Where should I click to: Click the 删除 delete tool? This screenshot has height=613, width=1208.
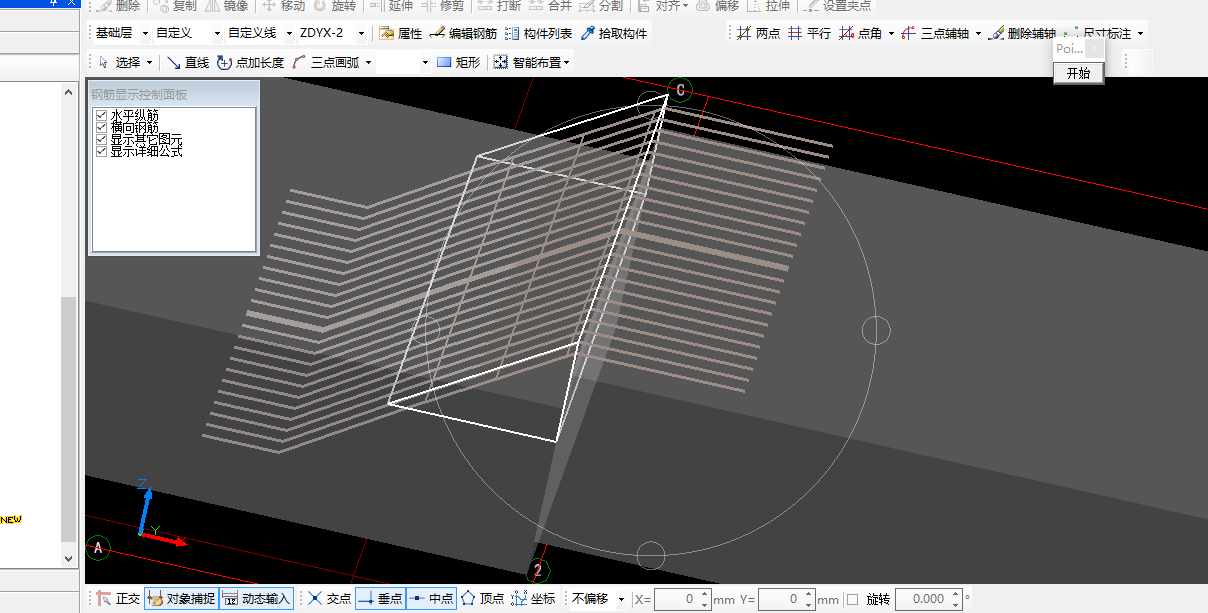pyautogui.click(x=120, y=5)
